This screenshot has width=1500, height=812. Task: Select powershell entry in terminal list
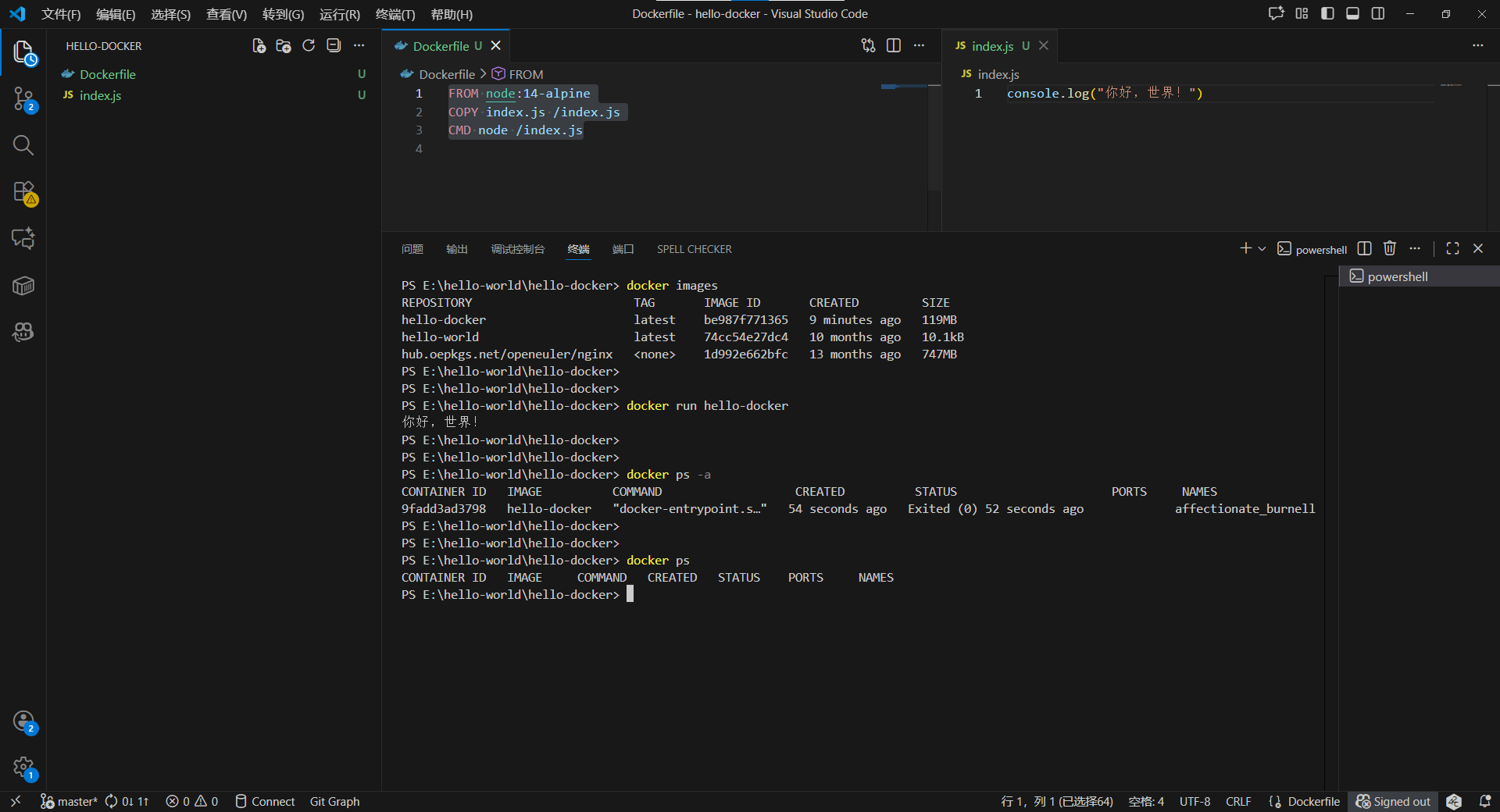point(1420,276)
